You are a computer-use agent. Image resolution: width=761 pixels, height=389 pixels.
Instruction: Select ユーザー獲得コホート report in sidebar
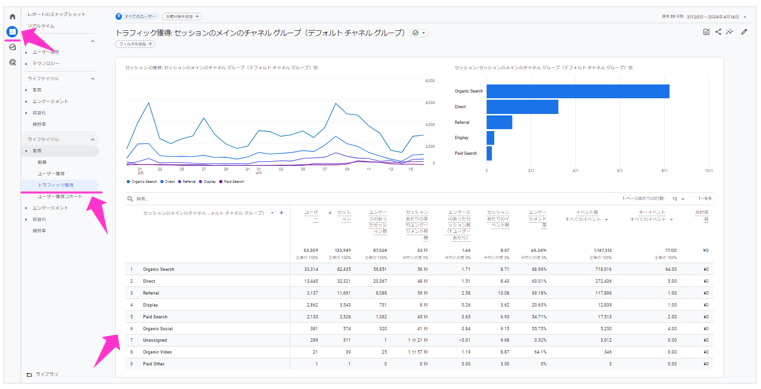click(60, 197)
